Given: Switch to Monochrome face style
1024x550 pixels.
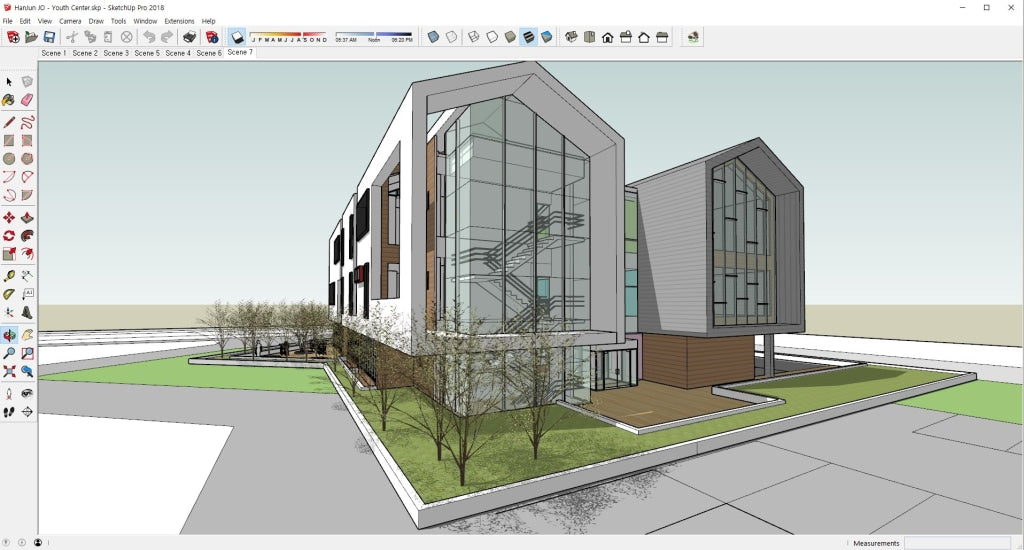Looking at the screenshot, I should (547, 37).
